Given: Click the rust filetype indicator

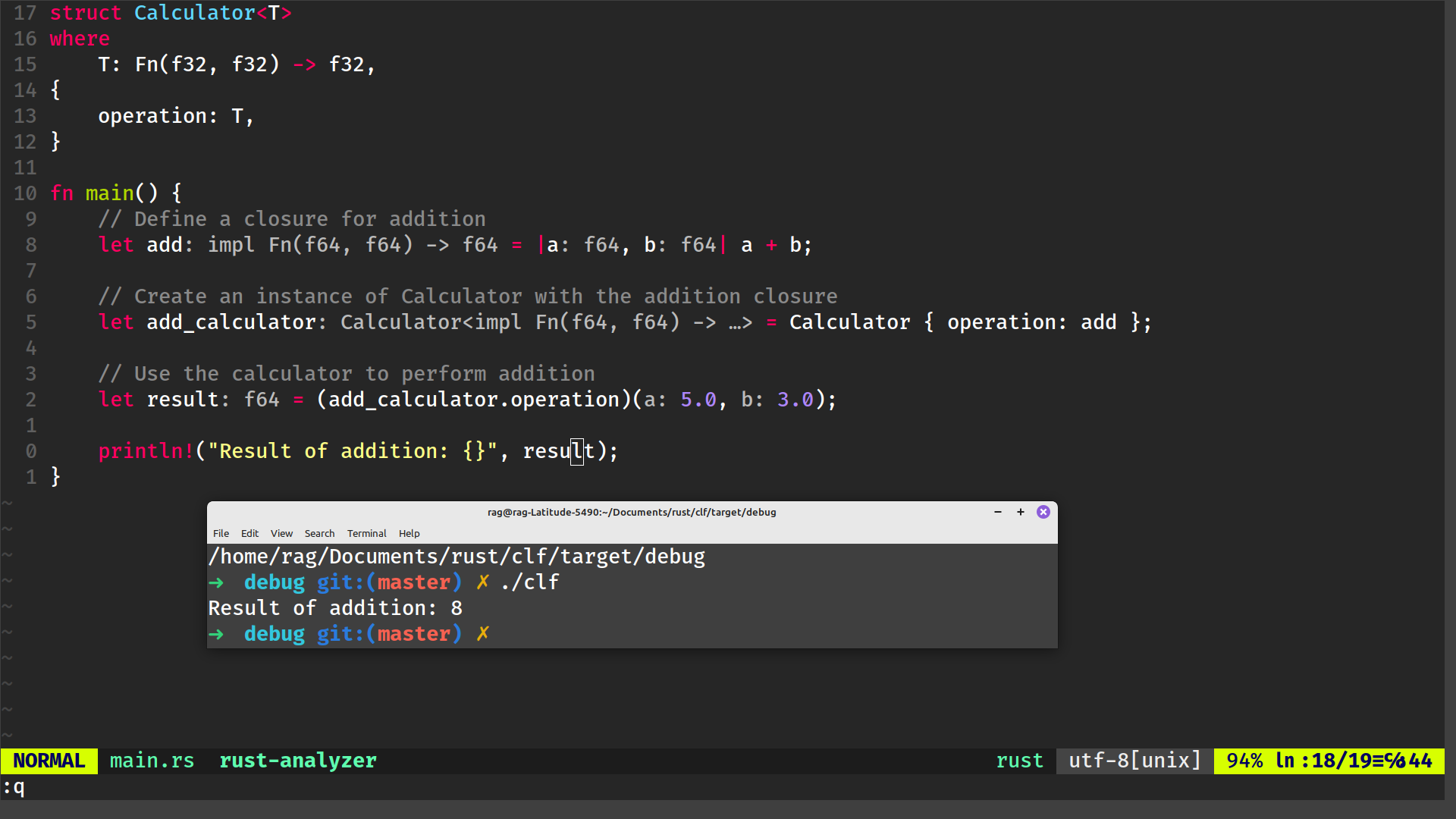Looking at the screenshot, I should 1019,761.
